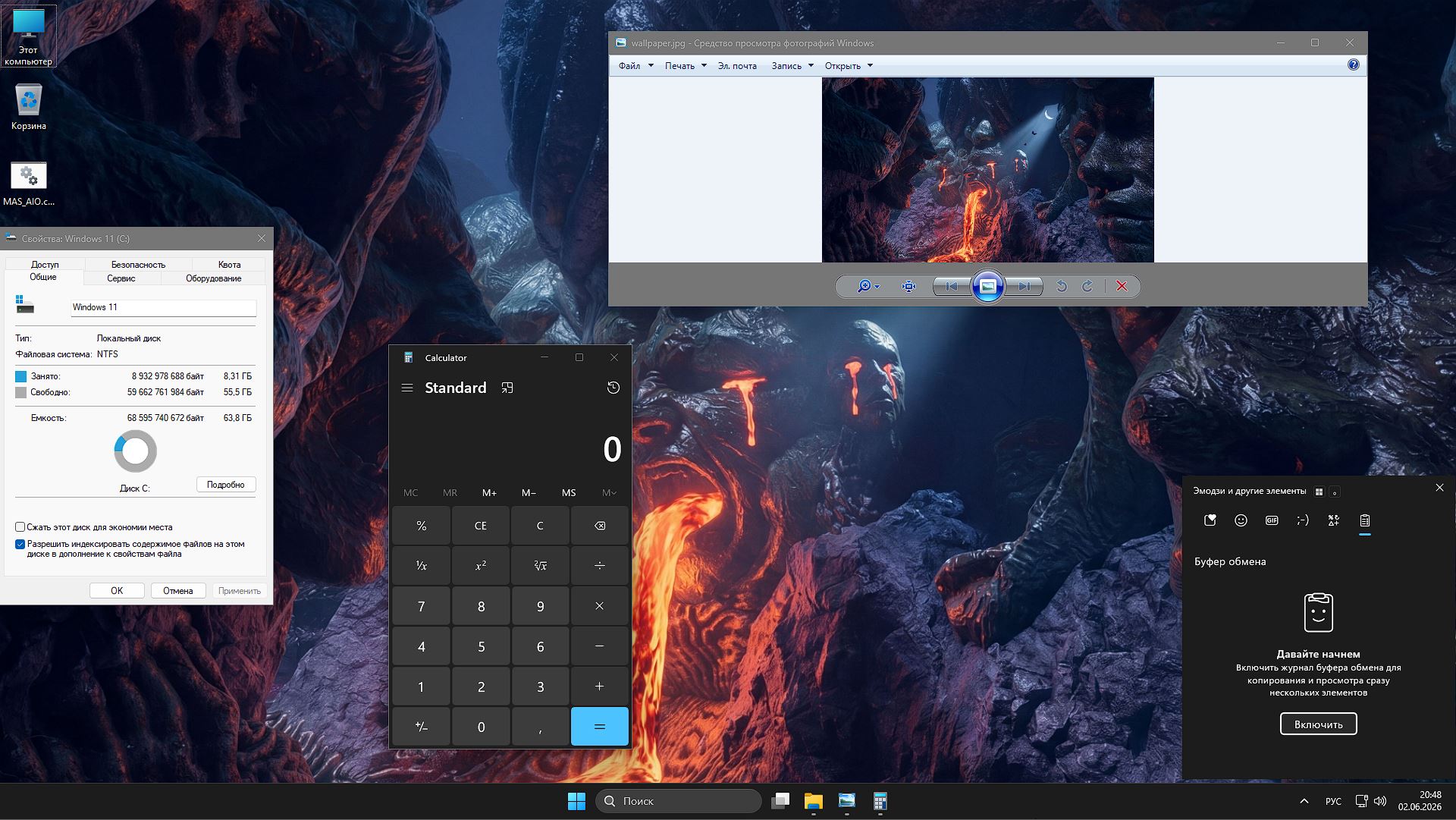Select the Общие tab
Viewport: 1456px width, 820px height.
click(x=43, y=278)
